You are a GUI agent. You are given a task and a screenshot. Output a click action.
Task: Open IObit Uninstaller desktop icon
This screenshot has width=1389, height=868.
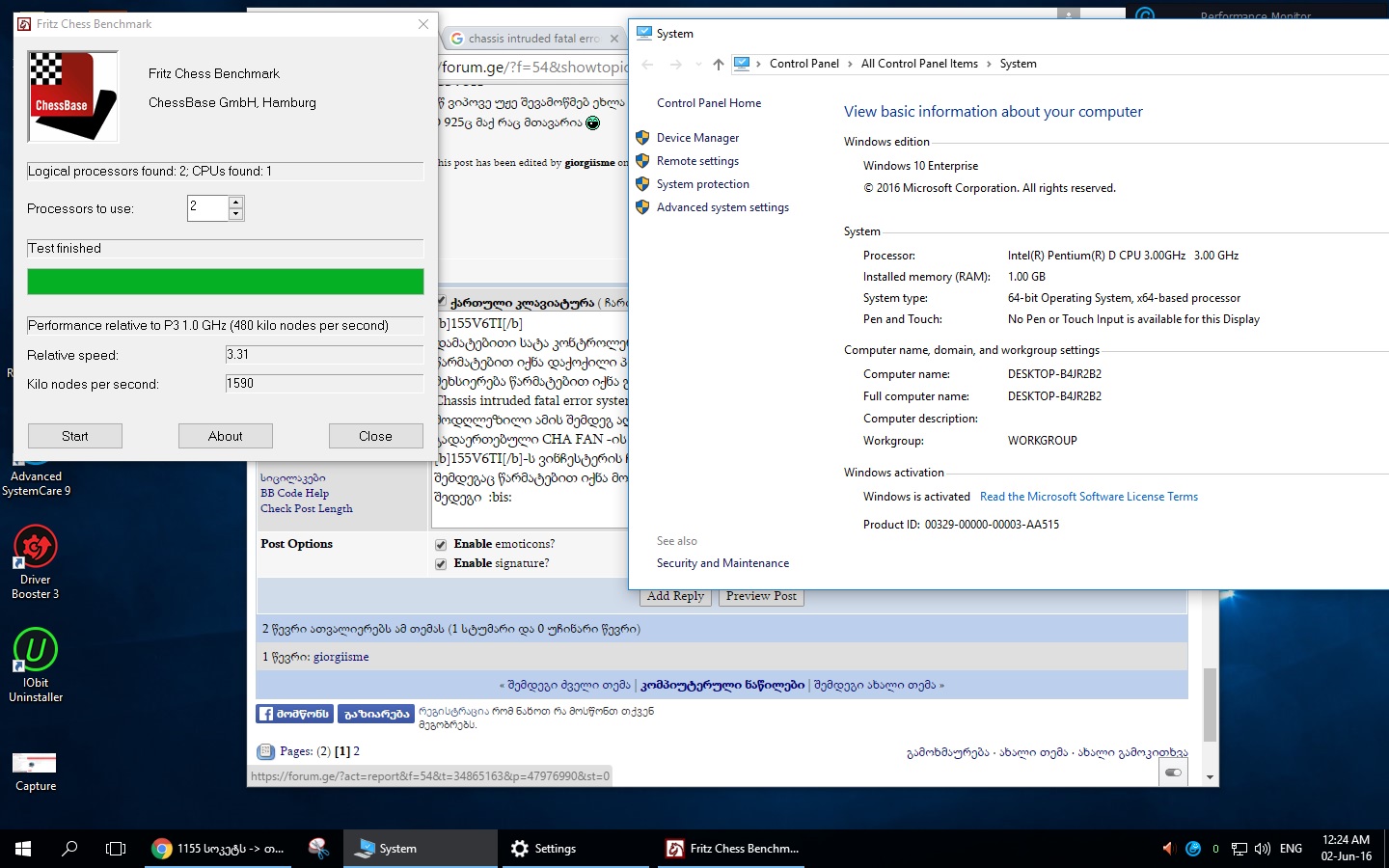(x=36, y=651)
